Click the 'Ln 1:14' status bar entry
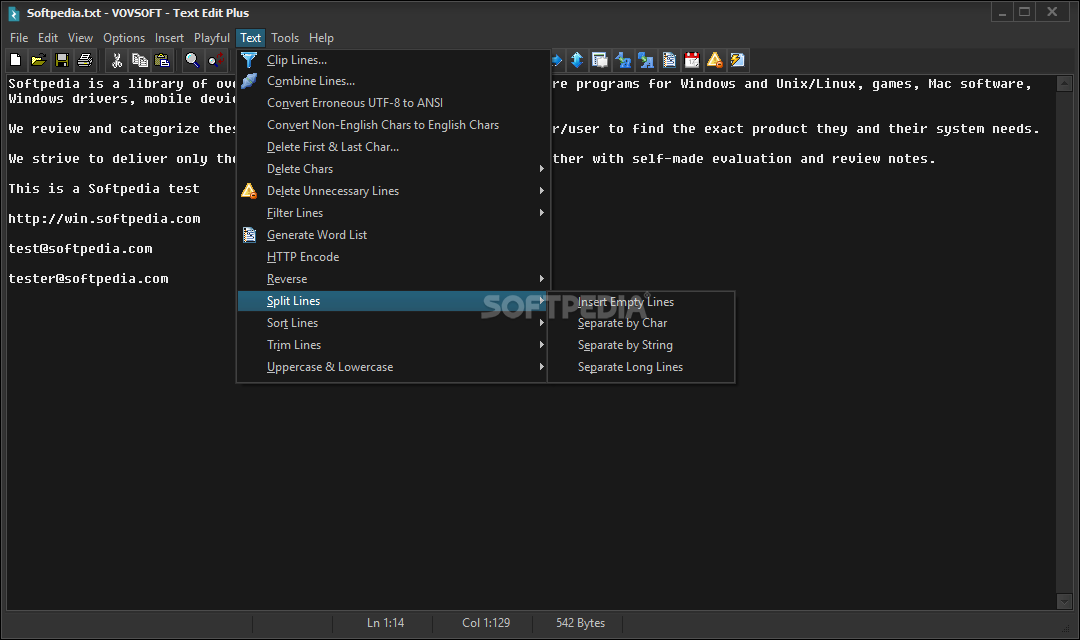Image resolution: width=1080 pixels, height=640 pixels. click(x=385, y=623)
